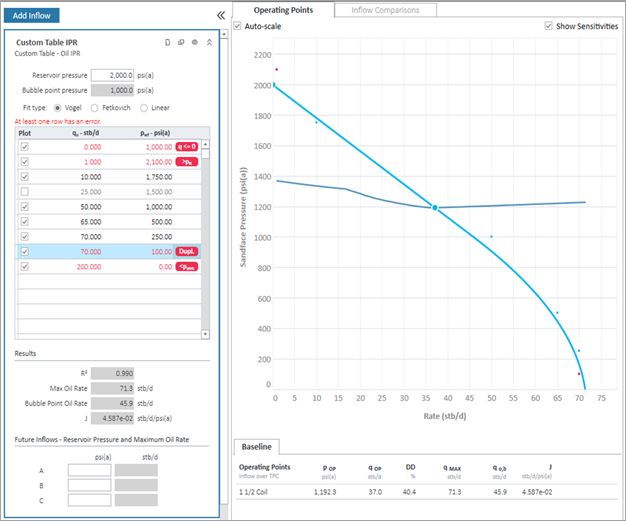Click the red '<Patm' error badge in 200.000 row
This screenshot has width=626, height=521.
coord(187,267)
